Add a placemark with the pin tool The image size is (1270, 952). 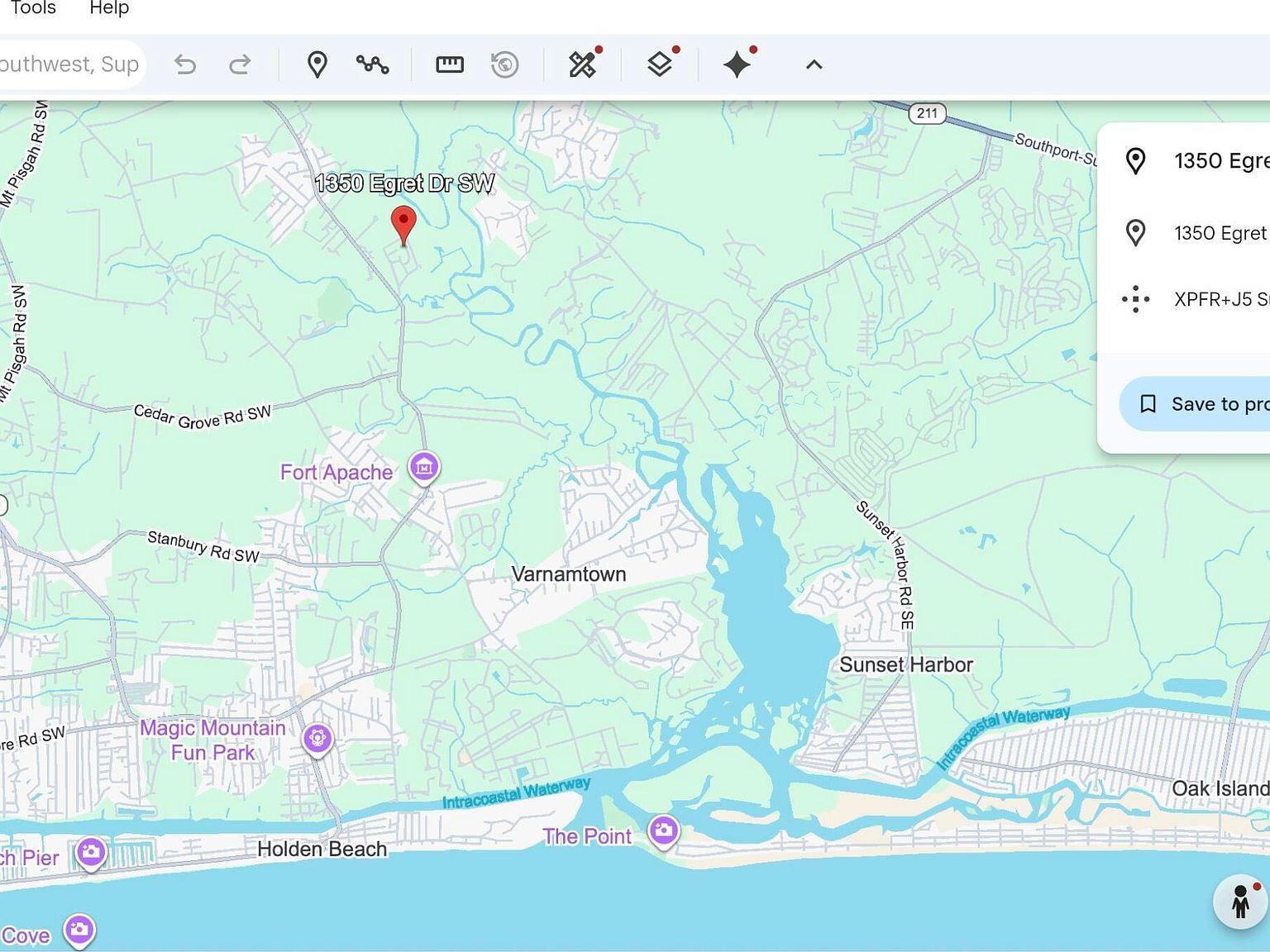318,64
